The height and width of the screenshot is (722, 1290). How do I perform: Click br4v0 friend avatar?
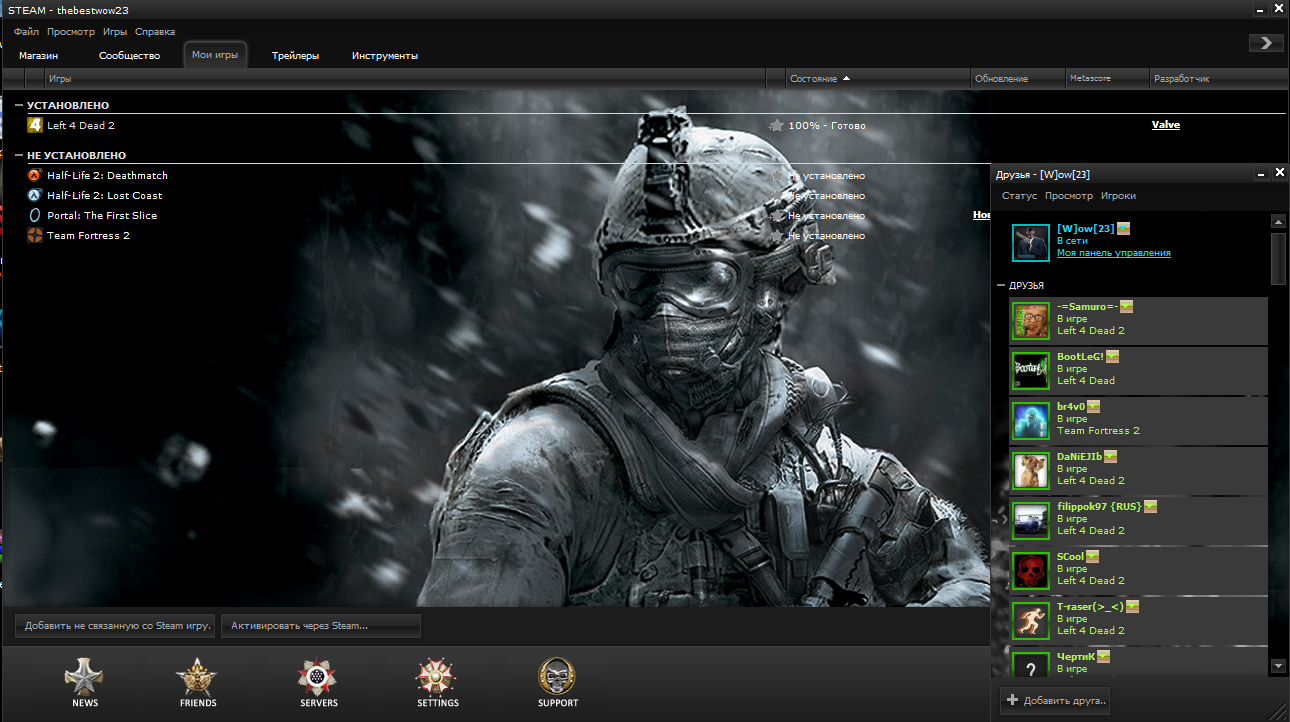pyautogui.click(x=1030, y=420)
